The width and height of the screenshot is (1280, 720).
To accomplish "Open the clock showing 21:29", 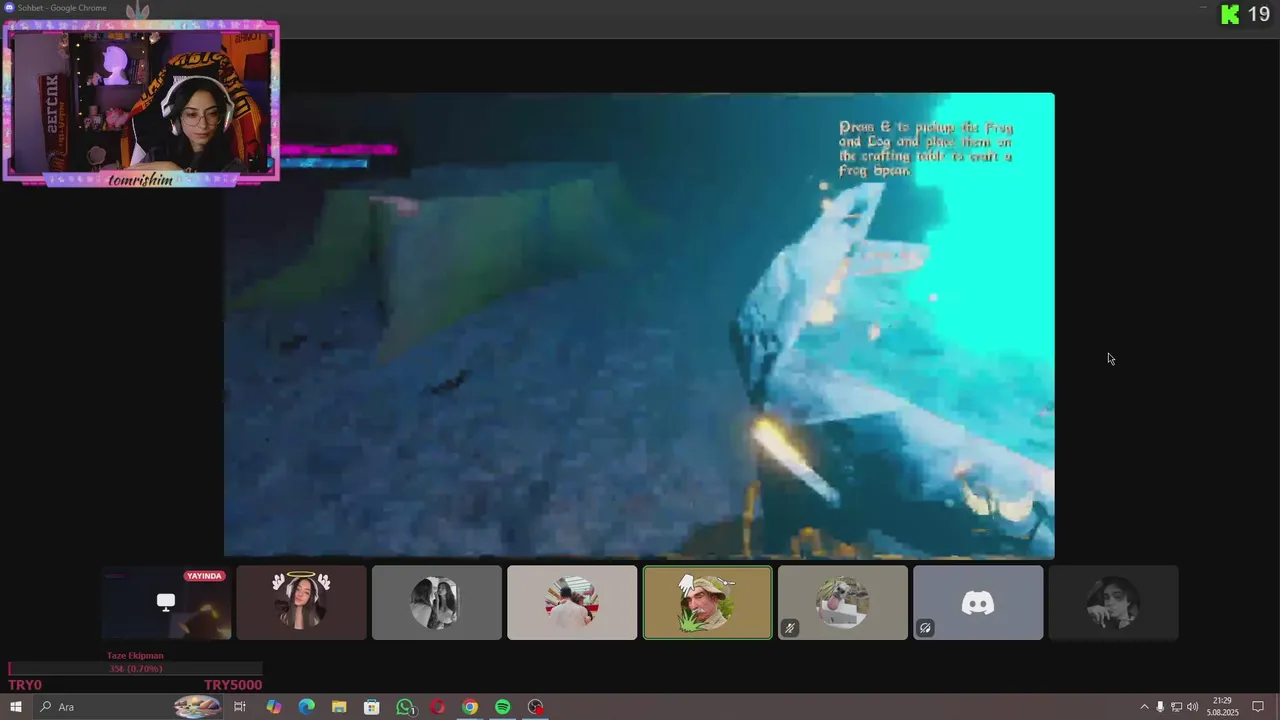I will coord(1222,707).
